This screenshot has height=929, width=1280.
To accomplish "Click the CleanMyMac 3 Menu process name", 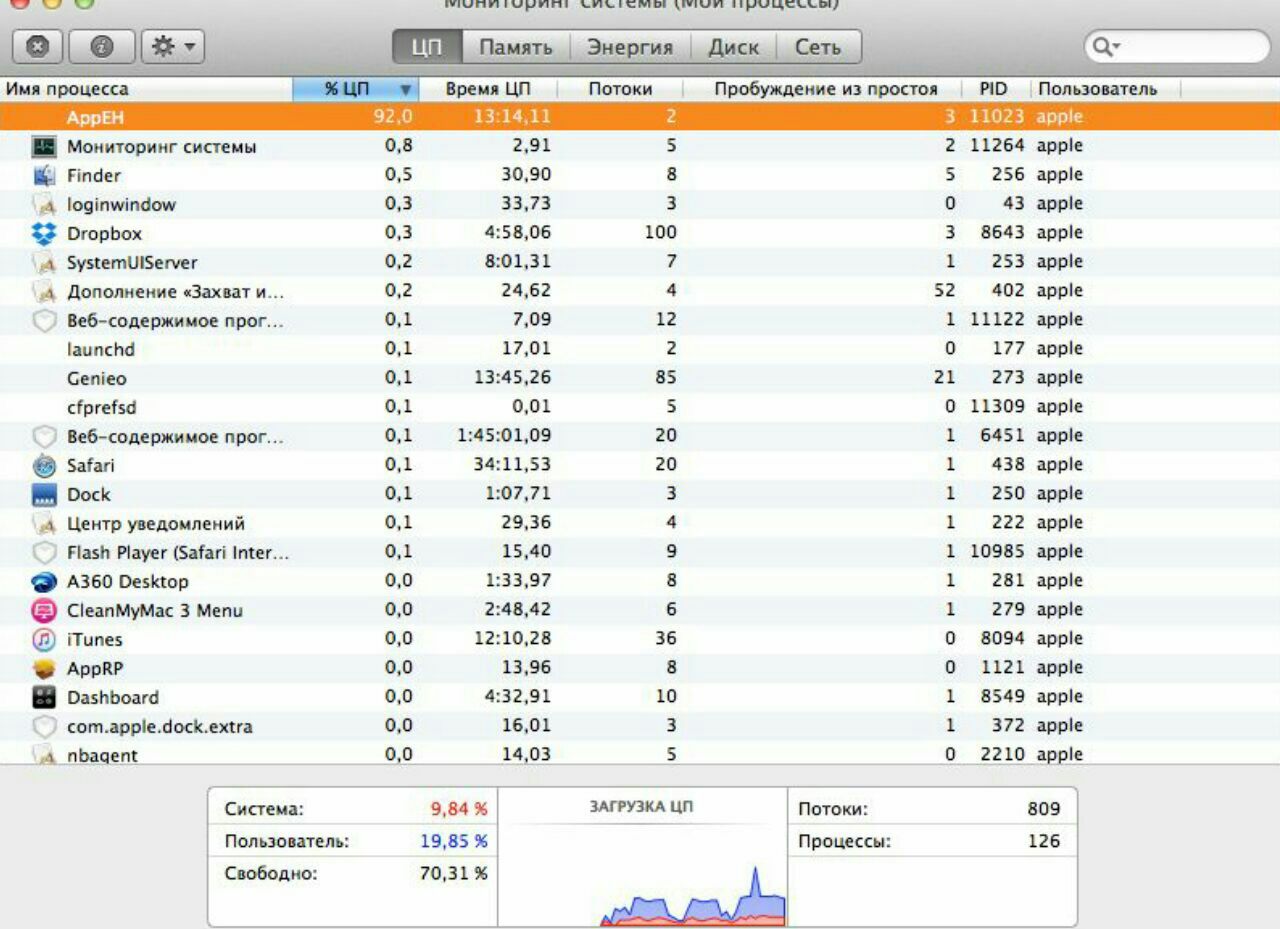I will [x=155, y=611].
